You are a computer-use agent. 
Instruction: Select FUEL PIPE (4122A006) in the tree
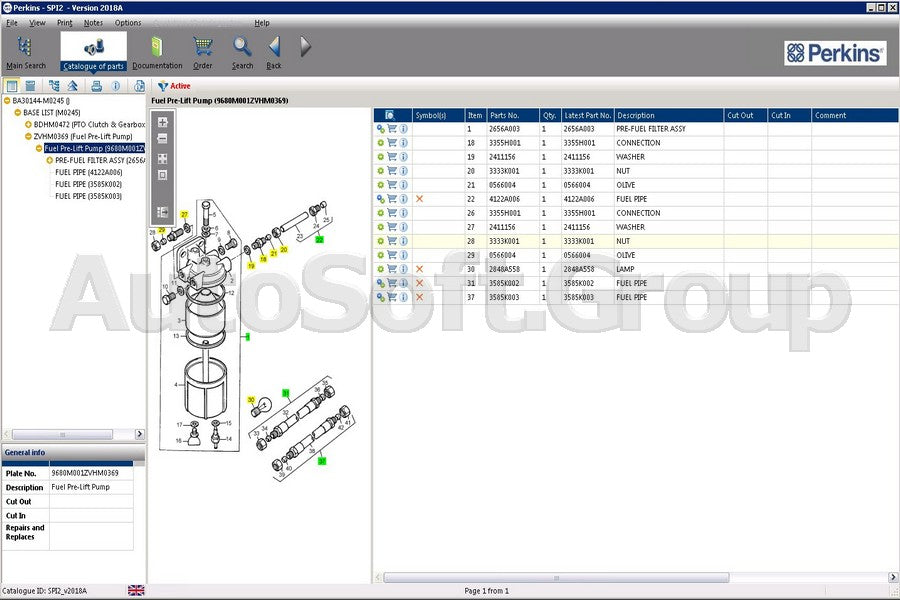click(x=89, y=171)
